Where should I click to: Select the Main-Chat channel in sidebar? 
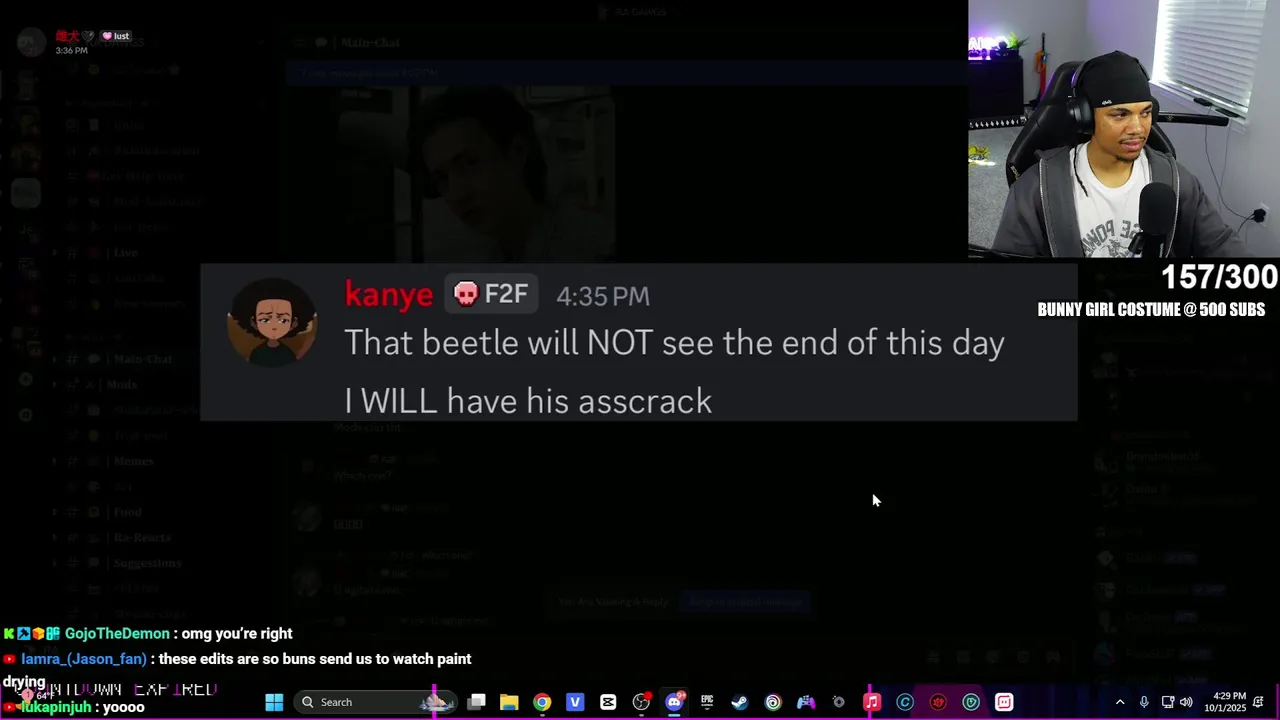pos(143,359)
